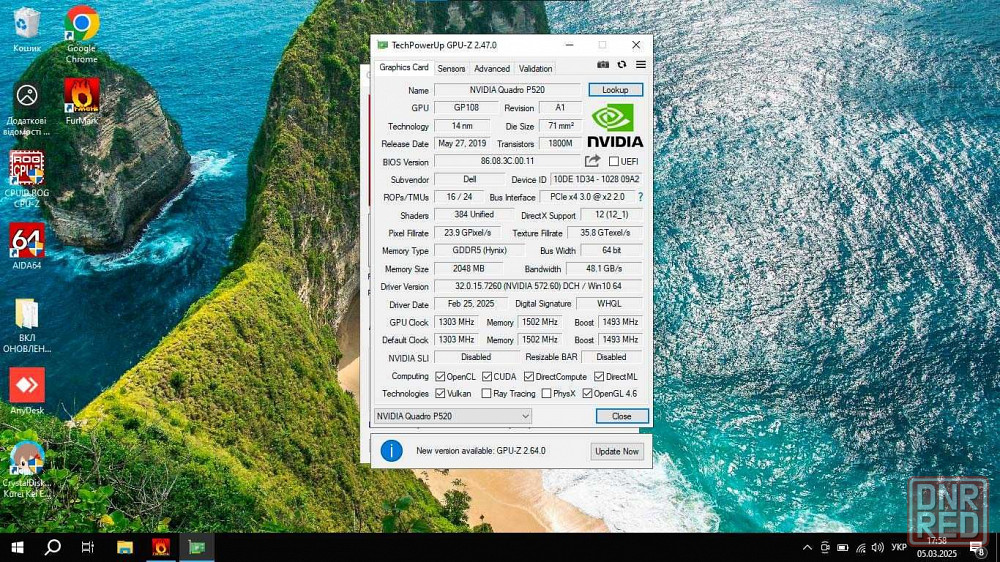The image size is (1000, 562).
Task: Switch to FurMark in the taskbar
Action: tap(161, 547)
